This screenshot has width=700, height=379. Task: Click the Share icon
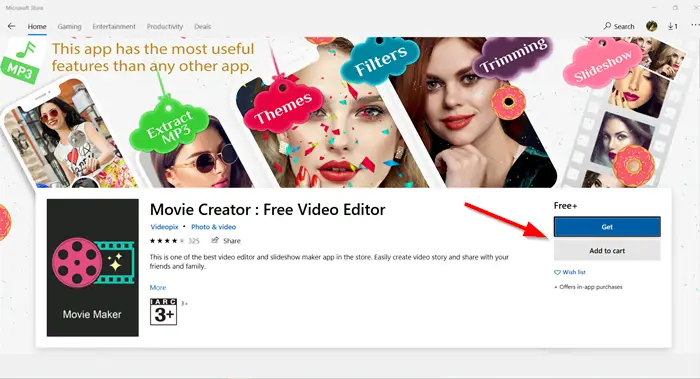pyautogui.click(x=215, y=241)
